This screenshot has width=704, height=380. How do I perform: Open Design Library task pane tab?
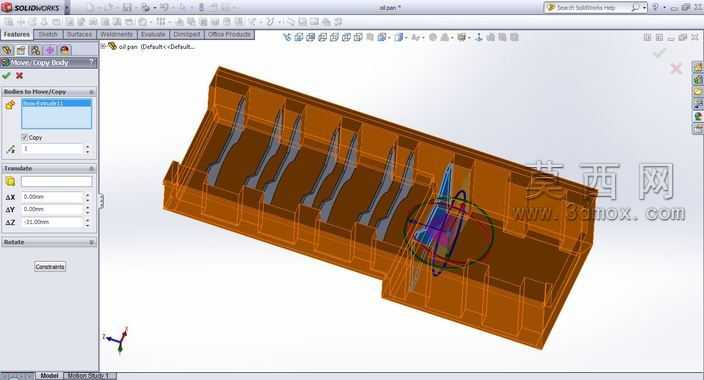[698, 80]
